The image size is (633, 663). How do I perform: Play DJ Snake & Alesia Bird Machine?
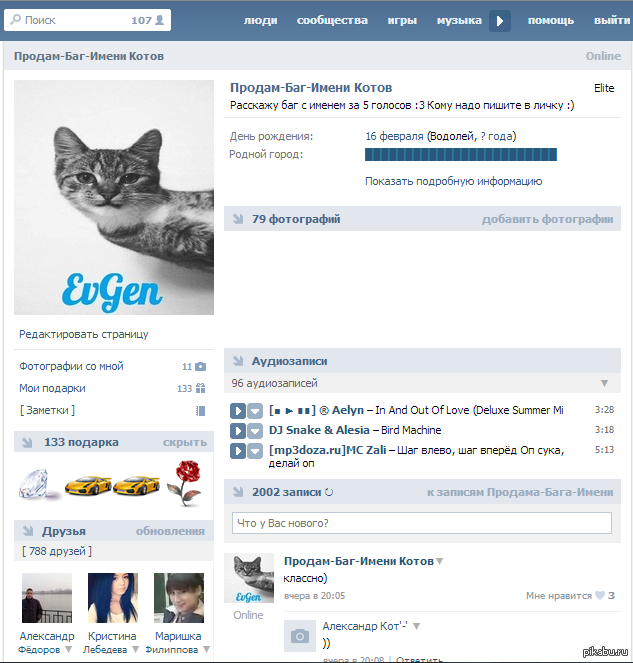(238, 430)
